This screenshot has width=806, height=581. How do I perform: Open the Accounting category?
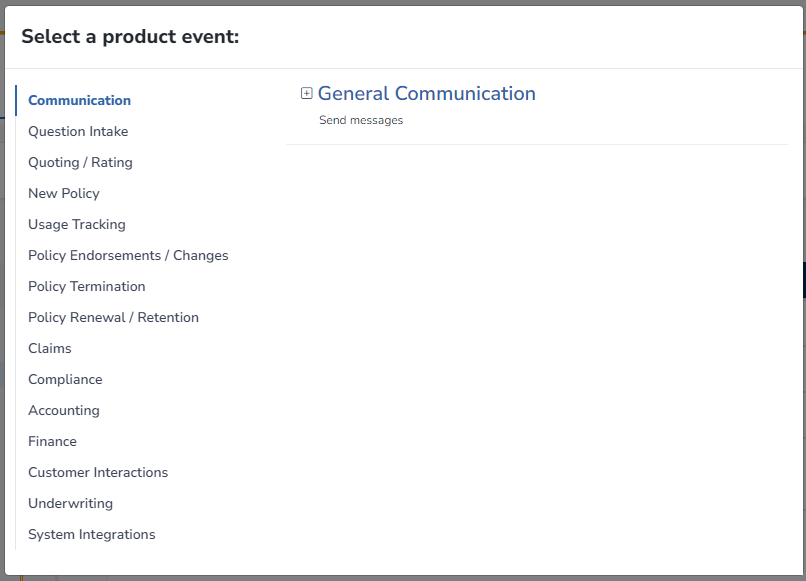[64, 410]
